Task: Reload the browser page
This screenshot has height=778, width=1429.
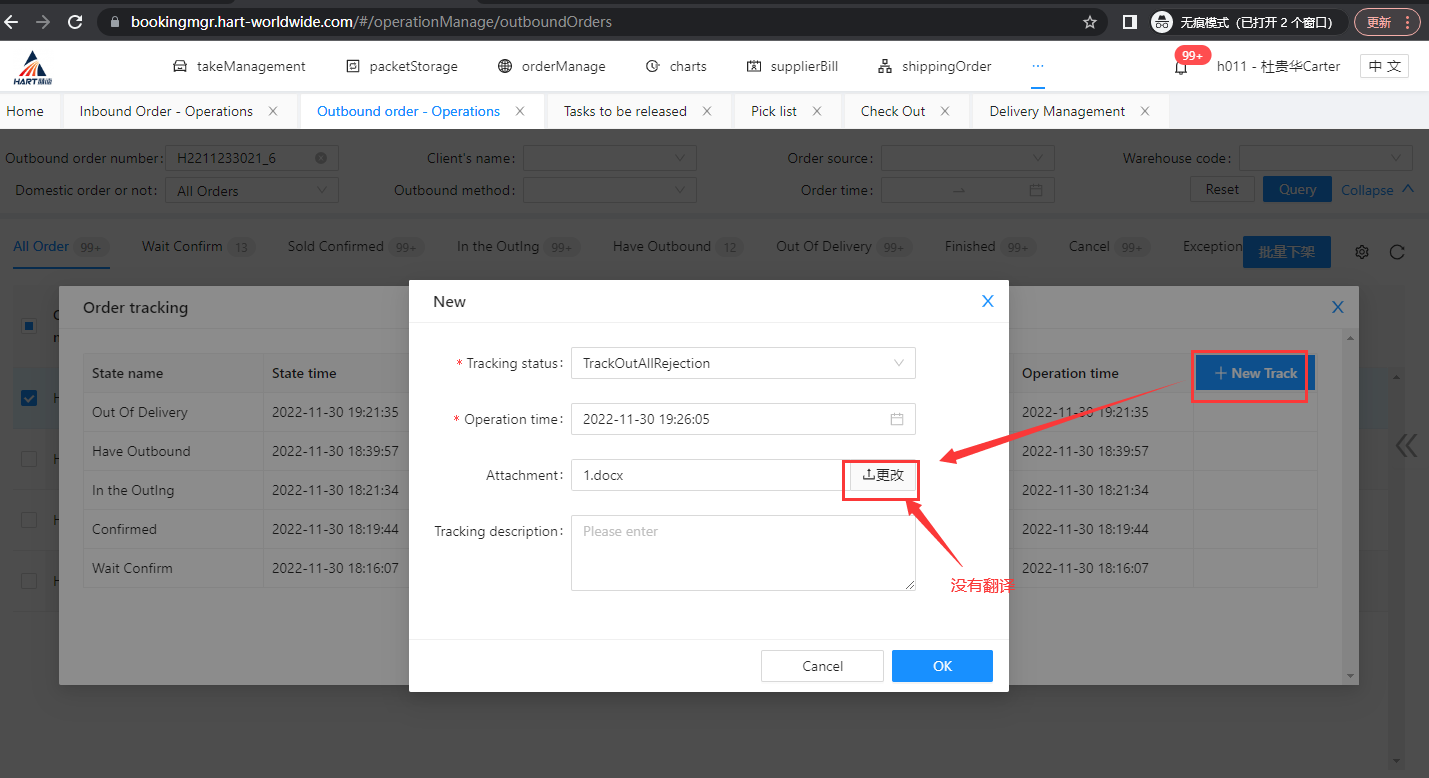Action: tap(75, 21)
